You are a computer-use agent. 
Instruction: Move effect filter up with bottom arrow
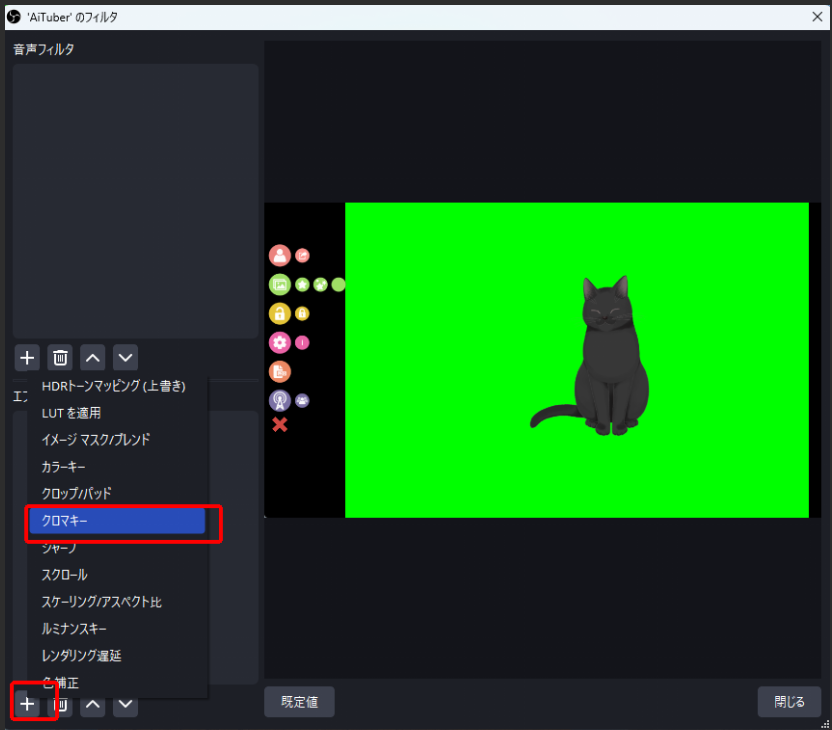coord(92,704)
